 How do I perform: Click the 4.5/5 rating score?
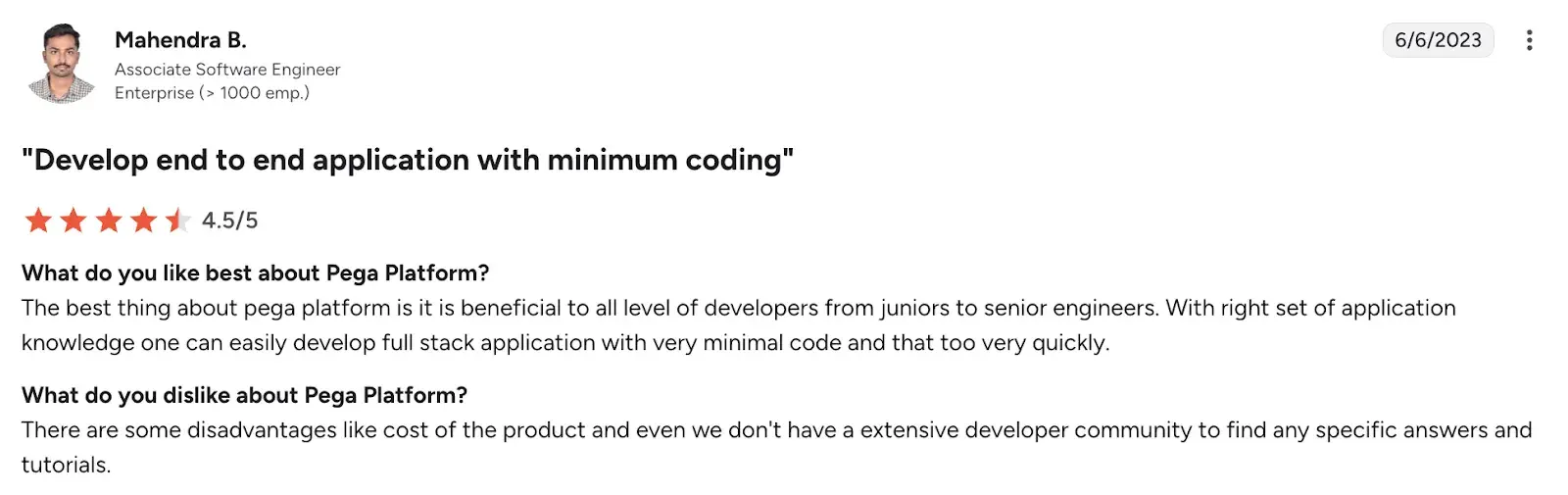(229, 221)
